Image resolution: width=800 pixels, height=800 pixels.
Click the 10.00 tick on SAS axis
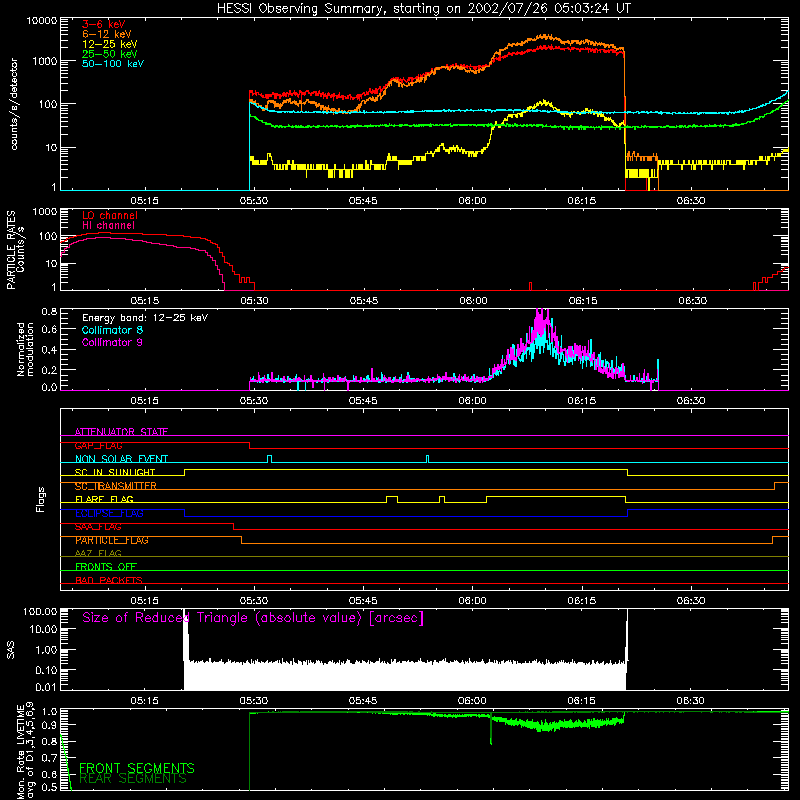(x=43, y=629)
